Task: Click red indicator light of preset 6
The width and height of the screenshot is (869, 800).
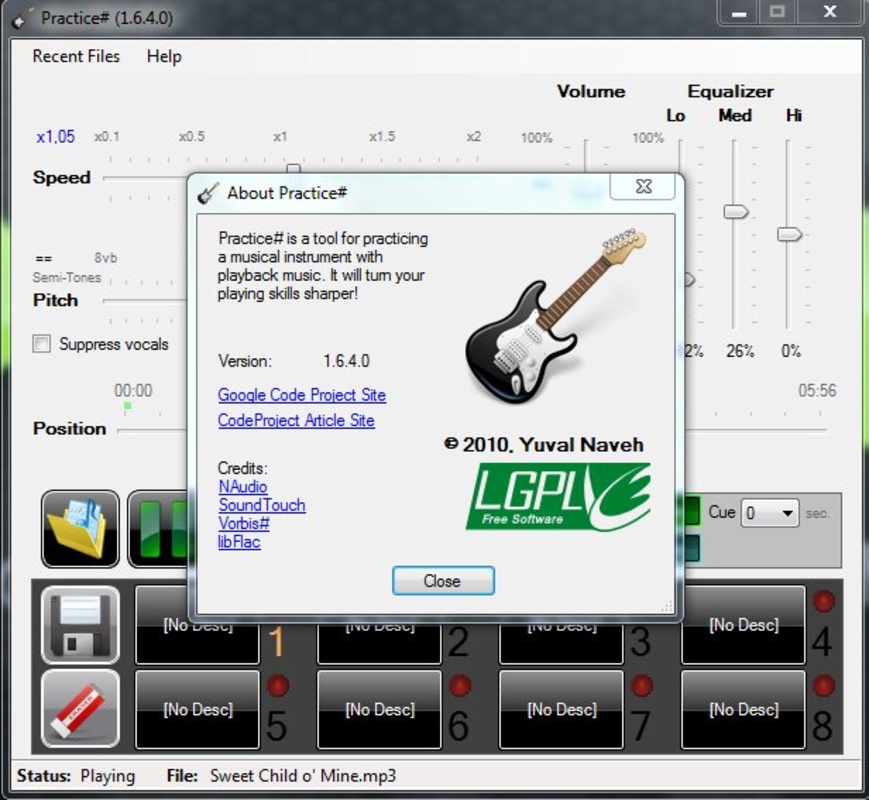Action: [x=459, y=686]
